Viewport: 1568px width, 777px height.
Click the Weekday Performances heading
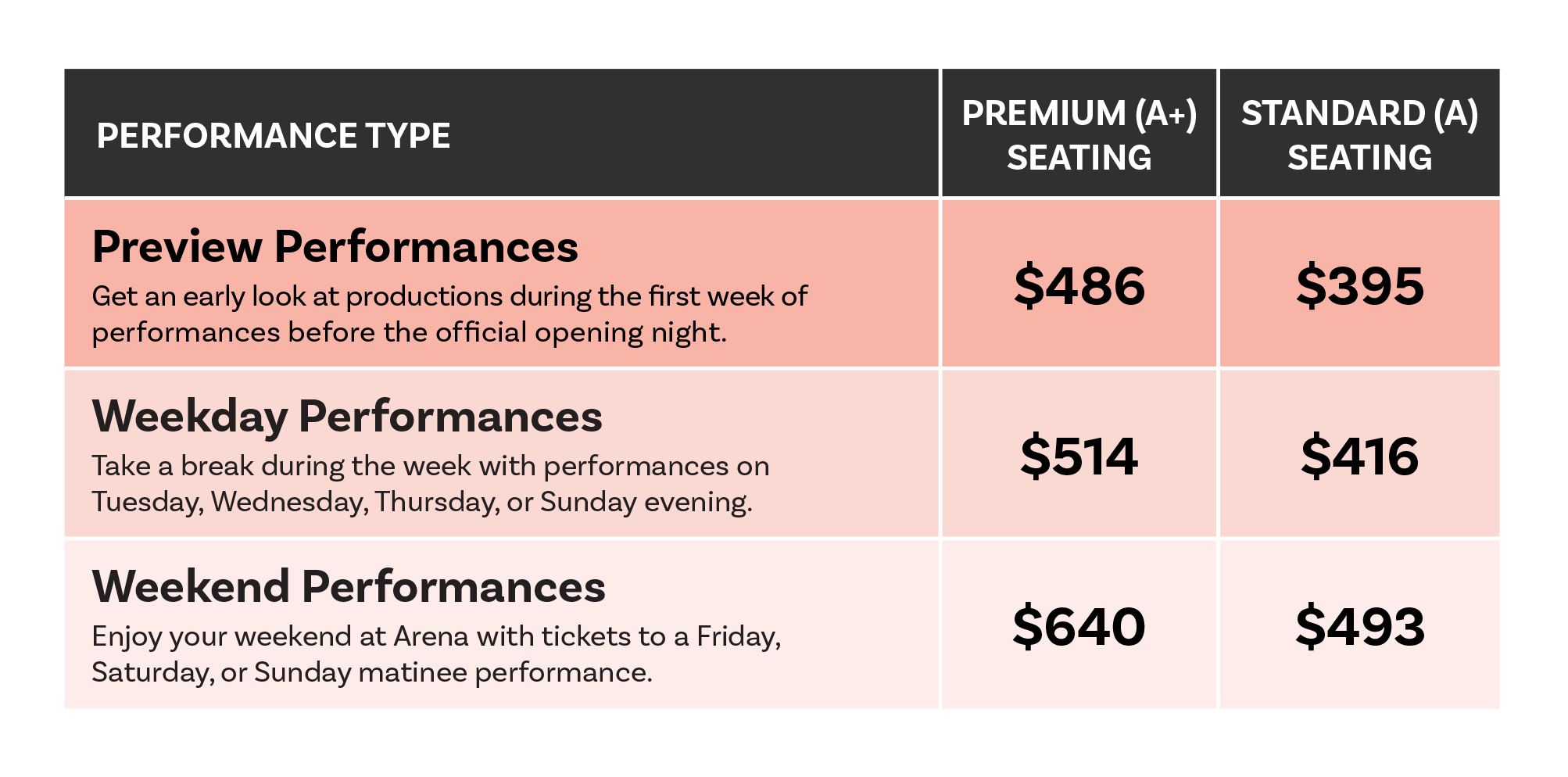[347, 417]
